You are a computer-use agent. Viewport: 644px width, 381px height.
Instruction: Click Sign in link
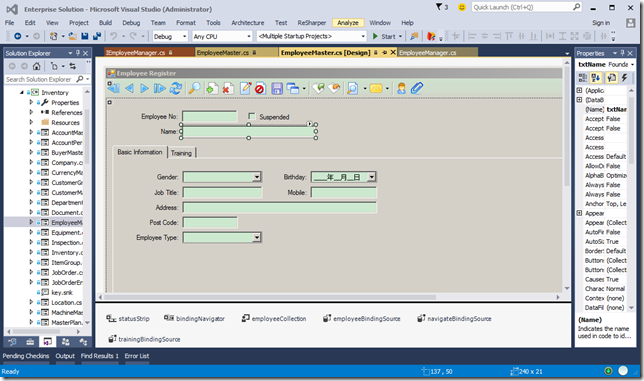pos(601,23)
